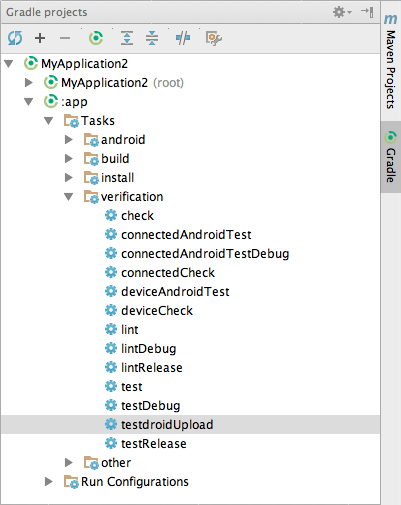Select the lint task label
Viewport: 401px width, 505px height.
(130, 330)
